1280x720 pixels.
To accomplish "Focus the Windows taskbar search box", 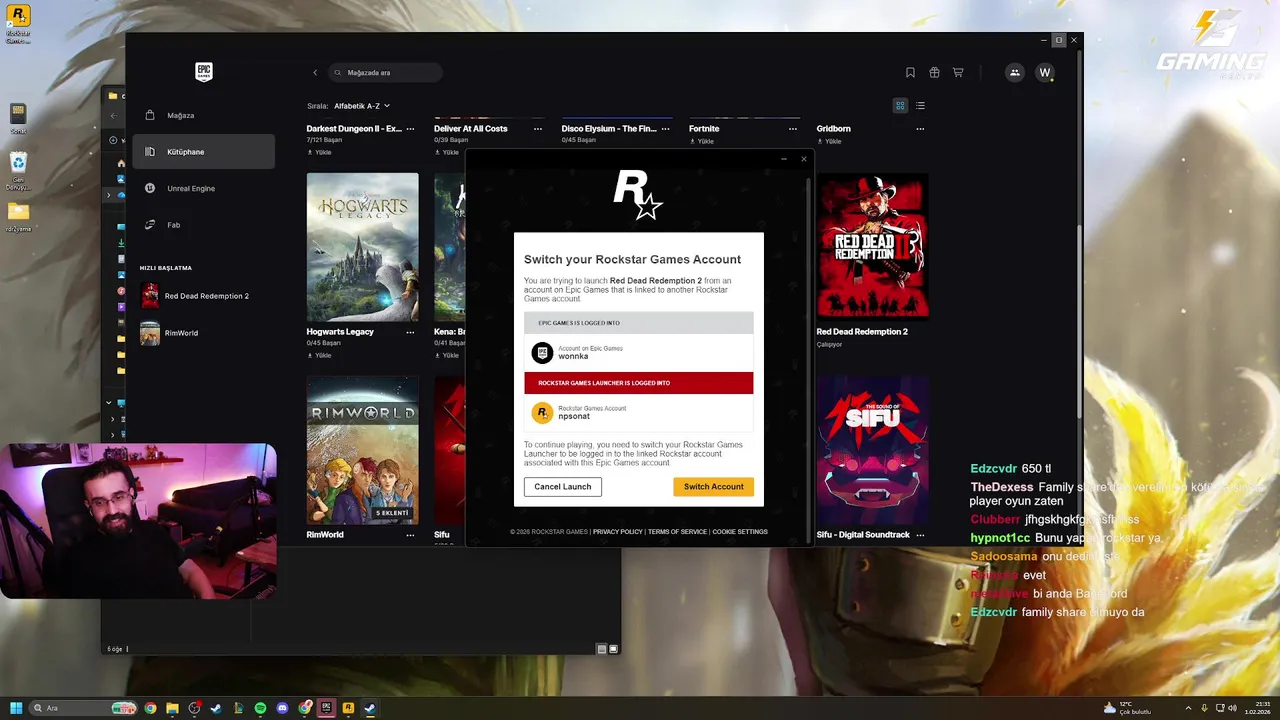I will click(84, 708).
